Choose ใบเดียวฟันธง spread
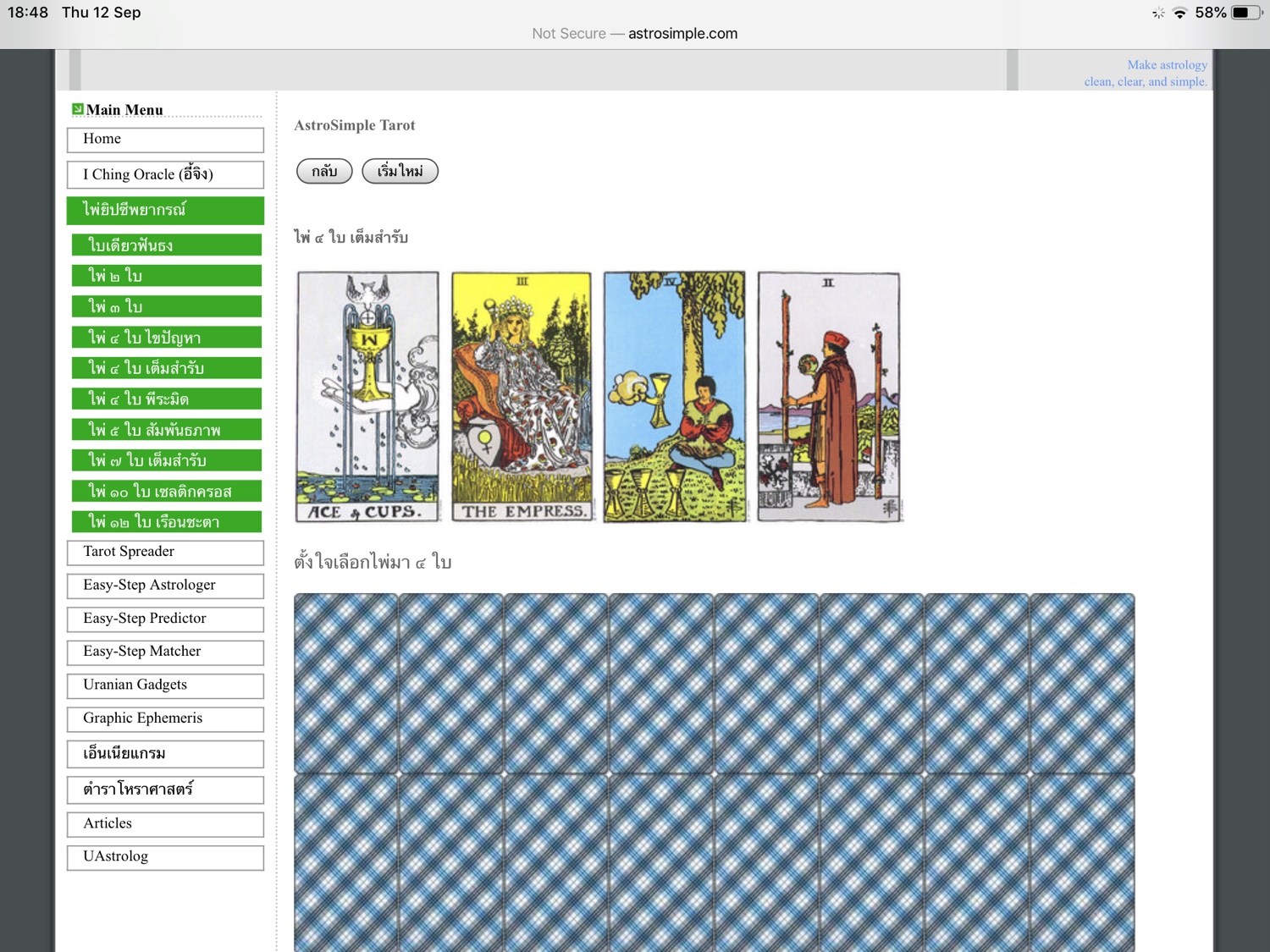Image resolution: width=1270 pixels, height=952 pixels. click(x=167, y=245)
